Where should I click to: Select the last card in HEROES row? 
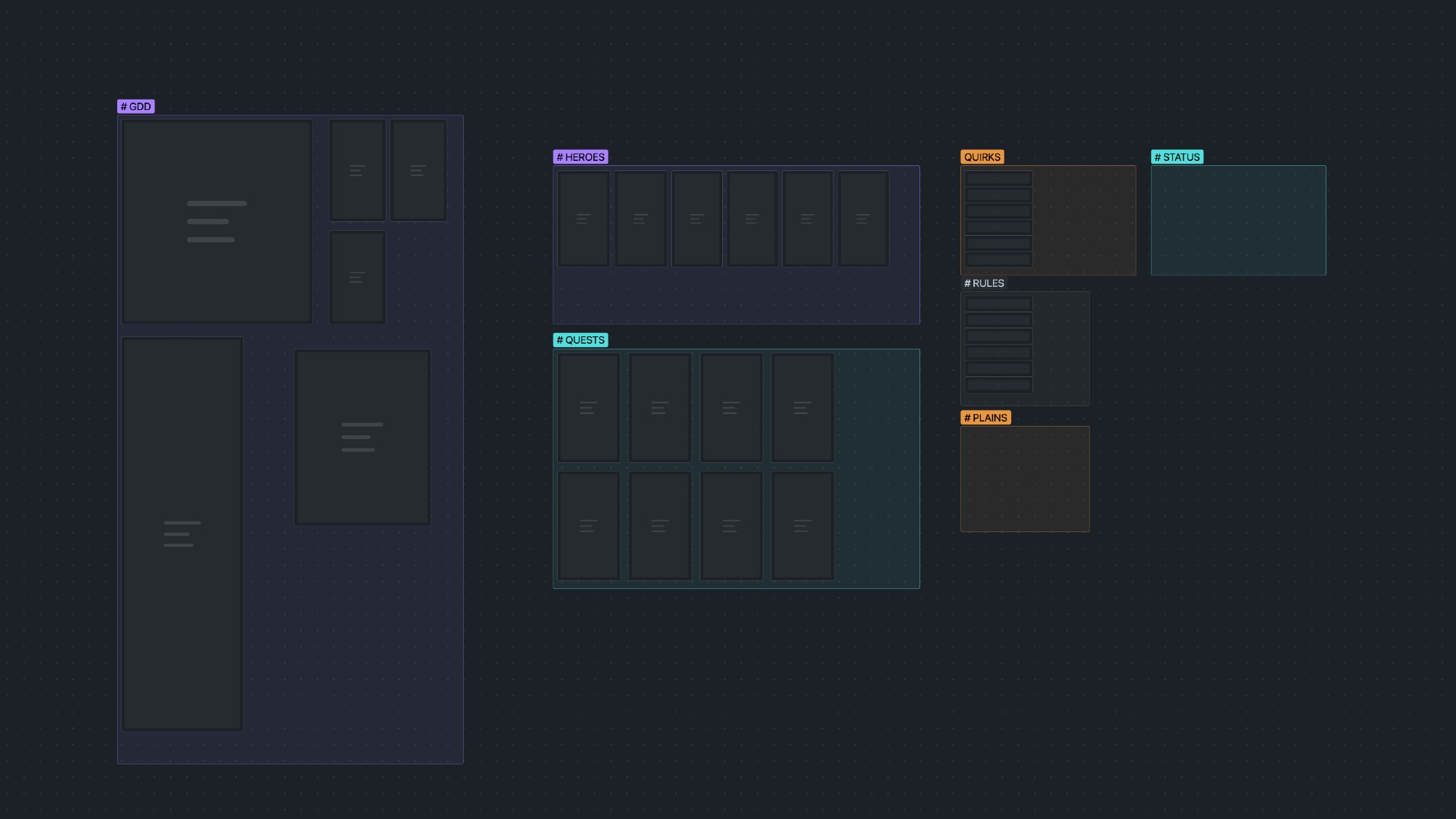[x=863, y=218]
